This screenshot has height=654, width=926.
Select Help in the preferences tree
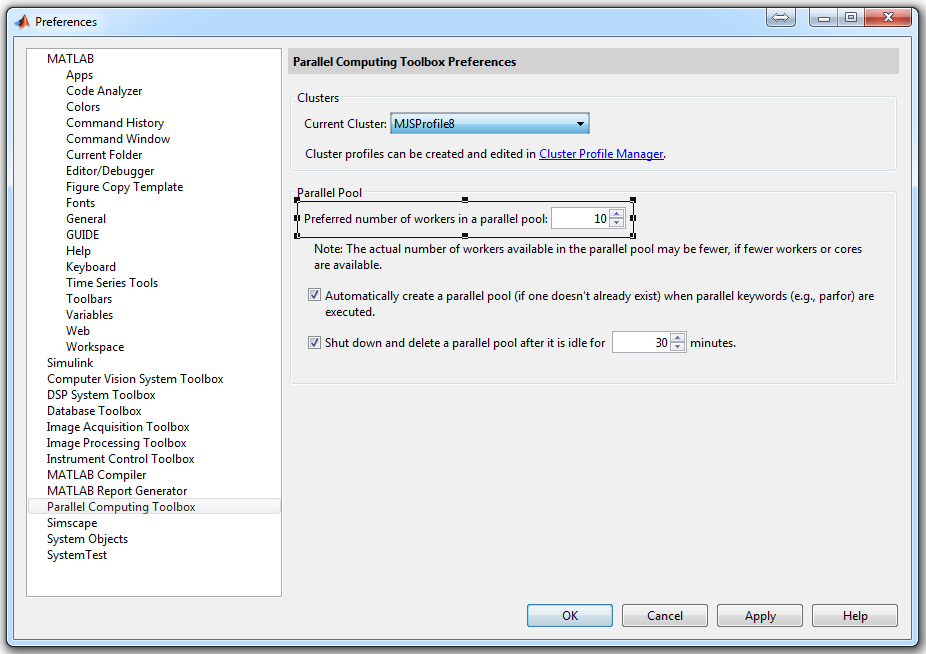pyautogui.click(x=79, y=251)
